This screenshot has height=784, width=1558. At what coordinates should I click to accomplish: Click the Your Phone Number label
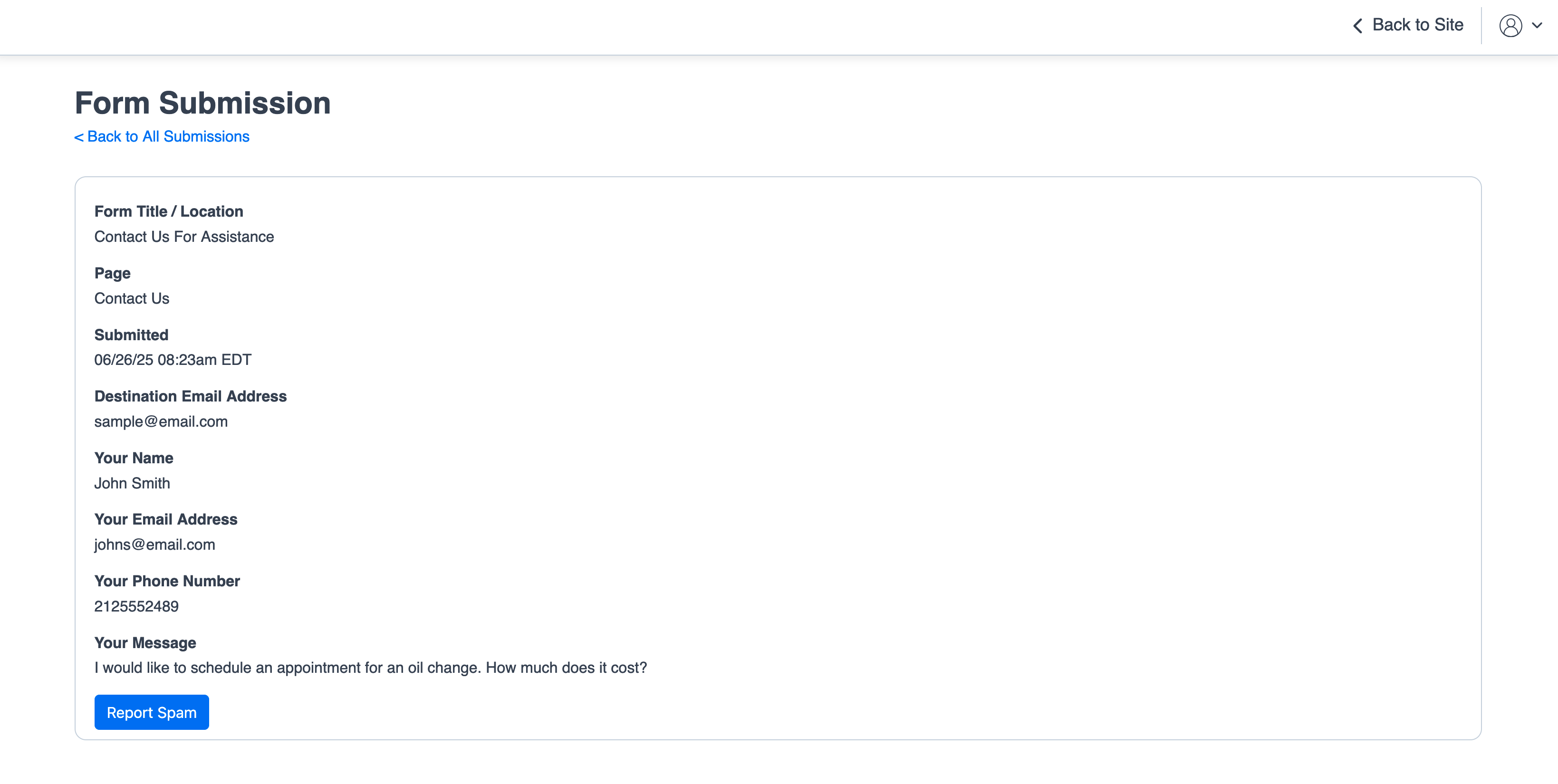tap(167, 581)
